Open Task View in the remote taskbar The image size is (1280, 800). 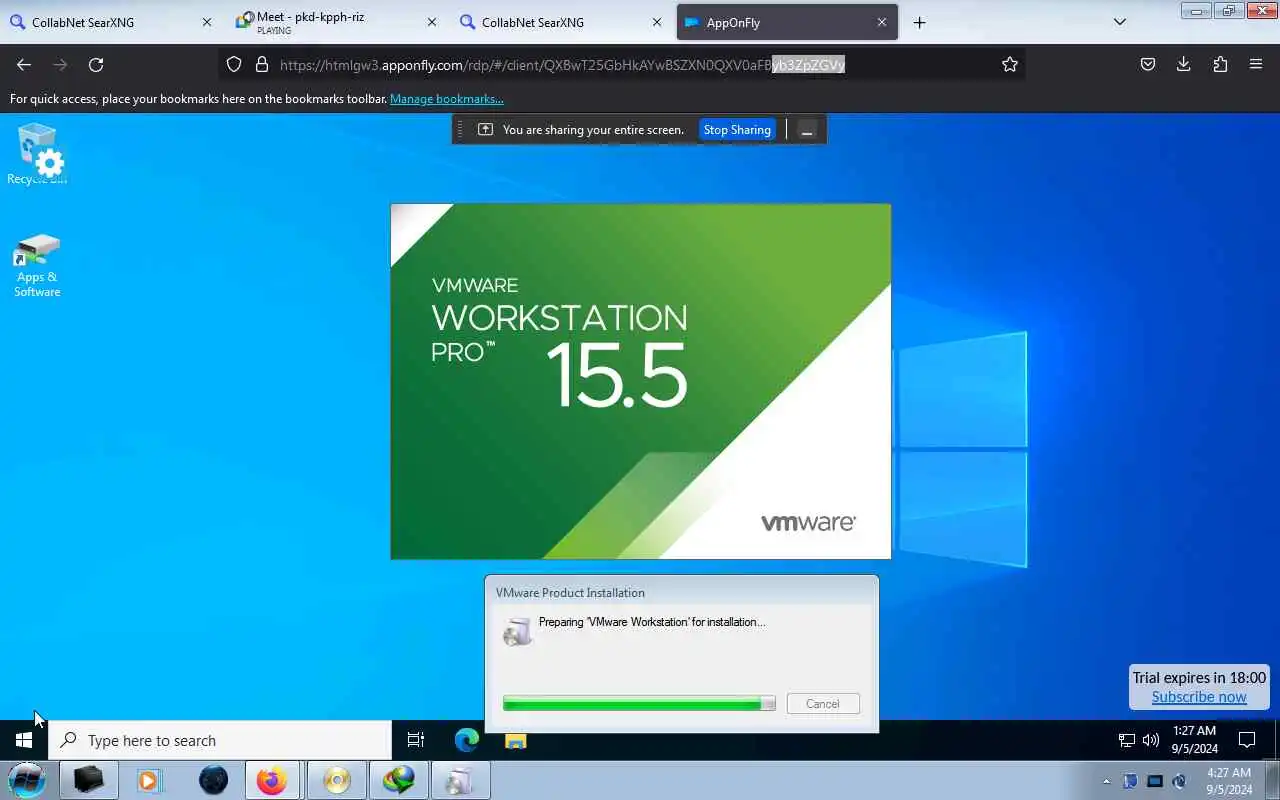pyautogui.click(x=416, y=740)
